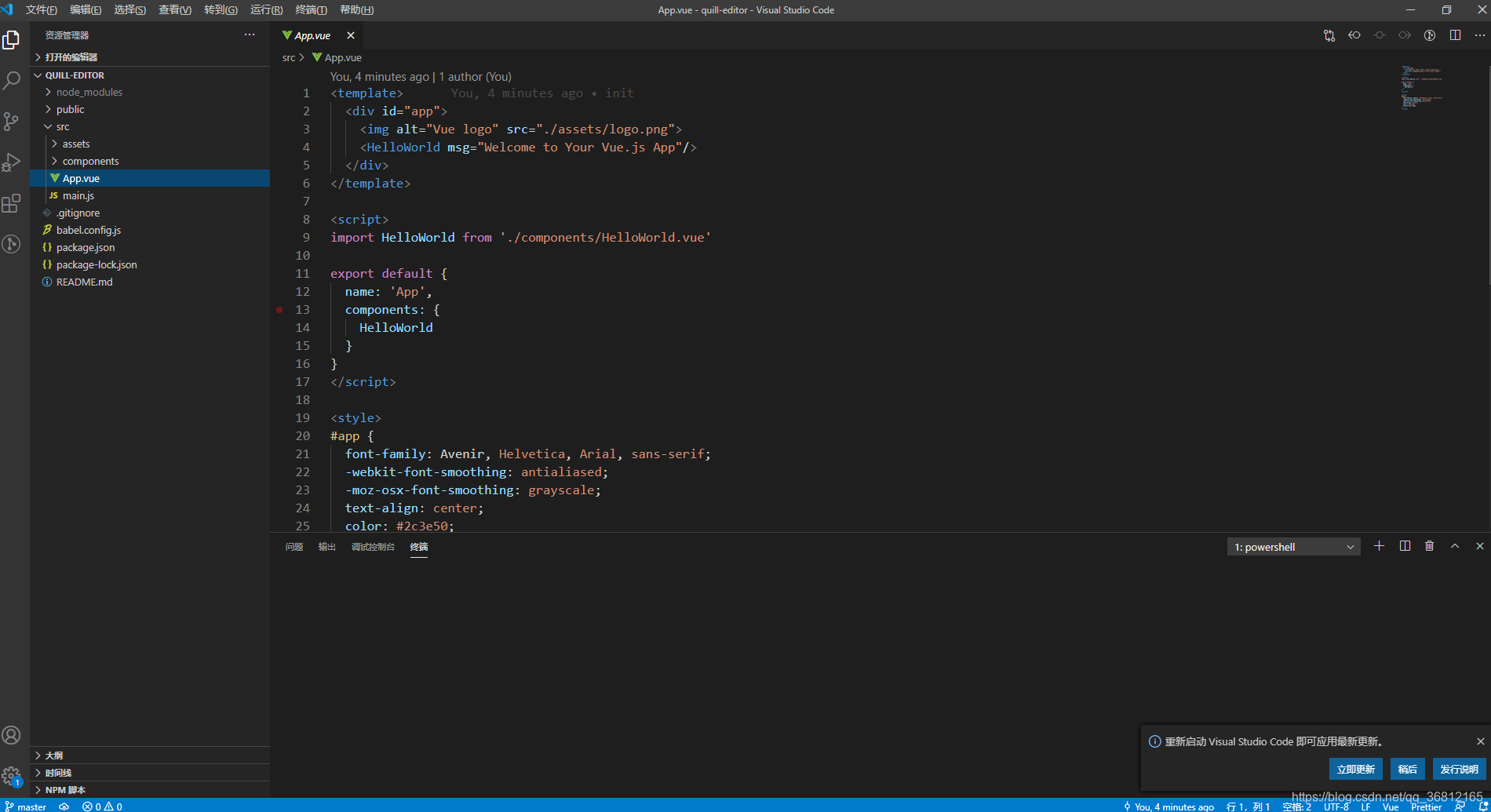Image resolution: width=1491 pixels, height=812 pixels.
Task: Open the Explorer view in activity bar
Action: pos(12,39)
